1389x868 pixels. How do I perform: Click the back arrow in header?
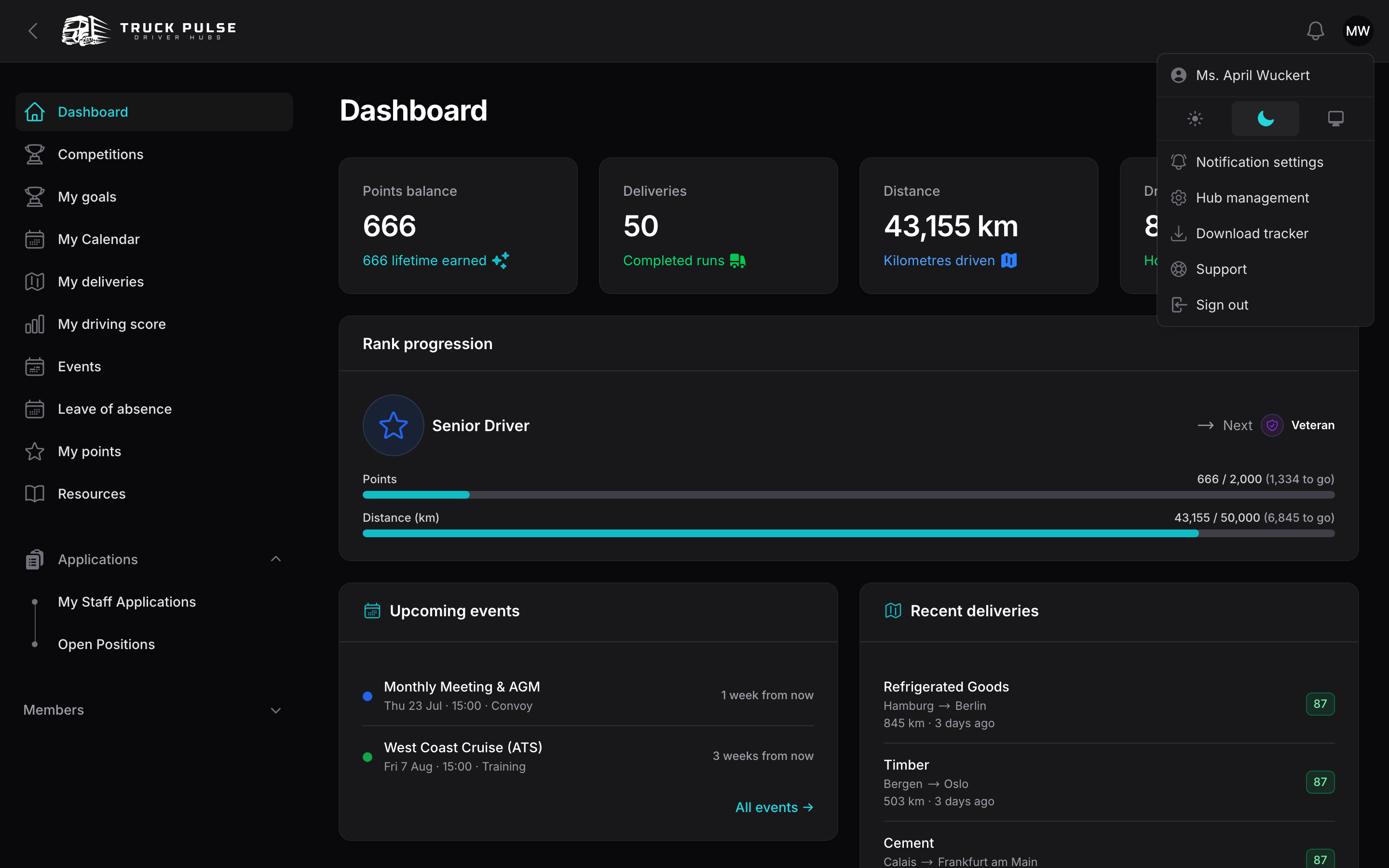click(x=33, y=31)
